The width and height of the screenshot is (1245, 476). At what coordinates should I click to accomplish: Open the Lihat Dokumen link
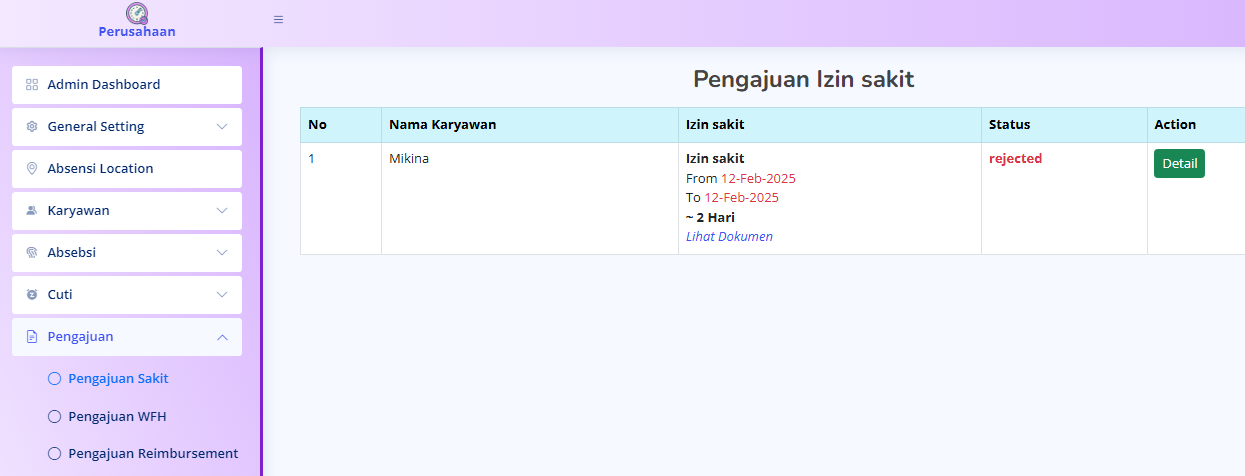pyautogui.click(x=729, y=237)
